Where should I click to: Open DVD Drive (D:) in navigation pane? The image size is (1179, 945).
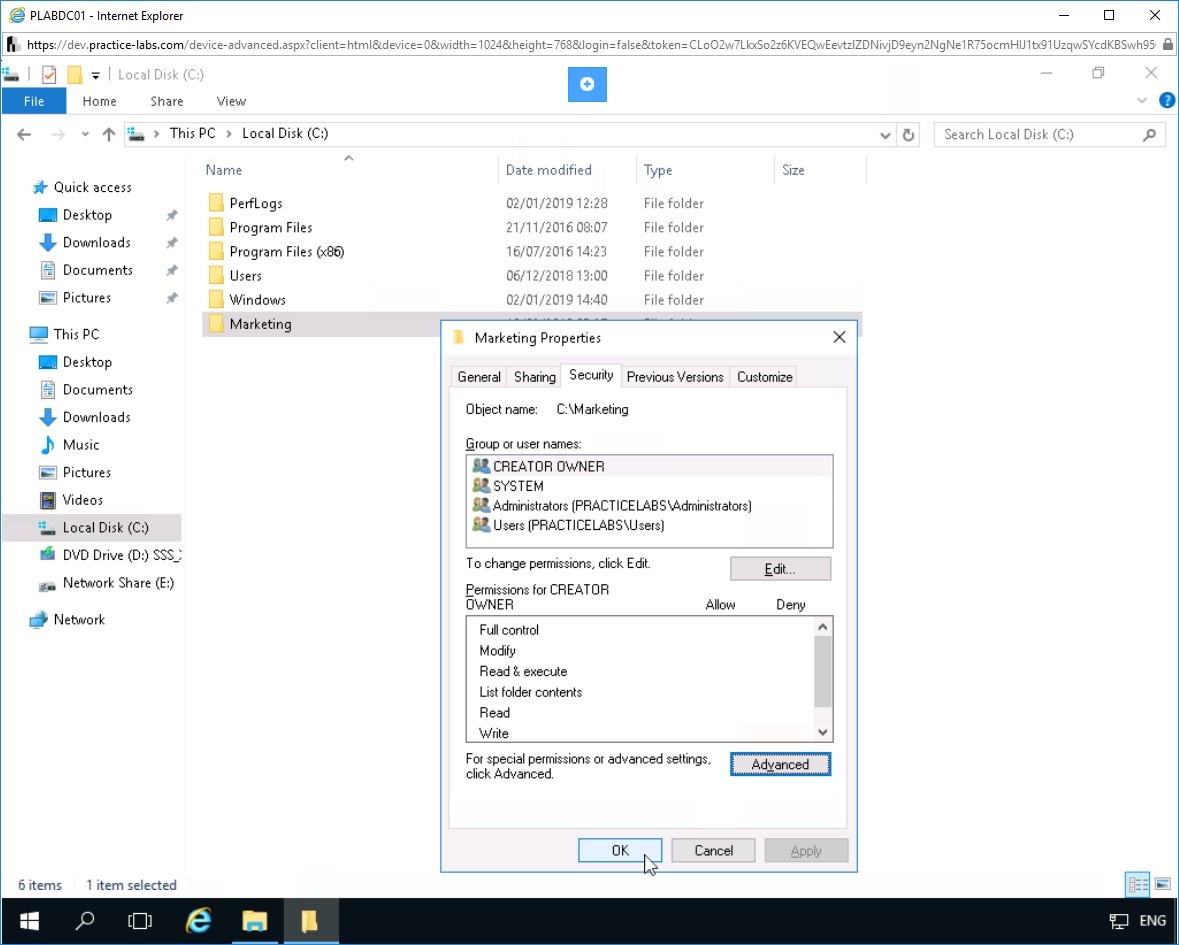[122, 555]
